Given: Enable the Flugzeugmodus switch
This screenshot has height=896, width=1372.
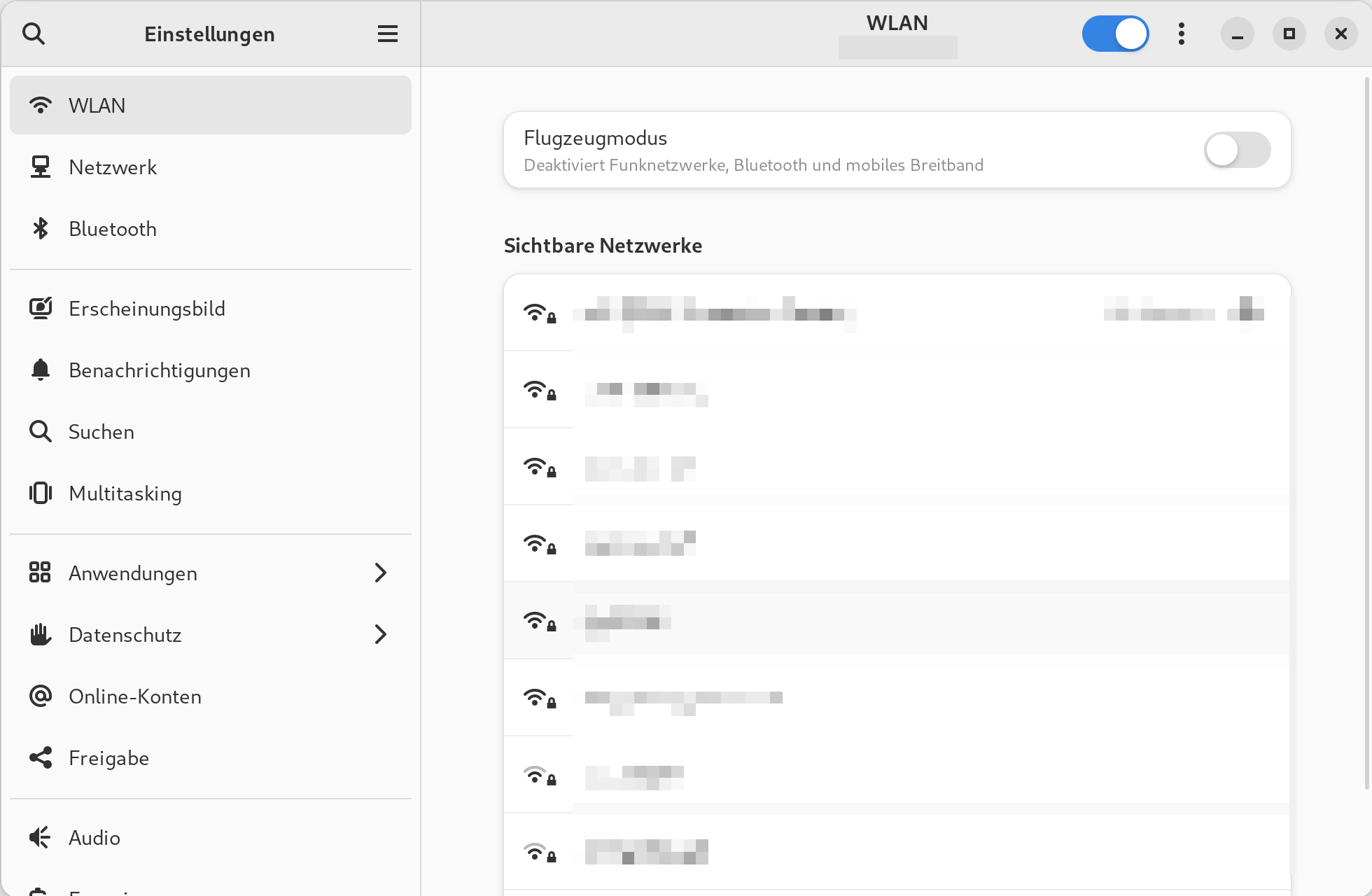Looking at the screenshot, I should (1237, 150).
